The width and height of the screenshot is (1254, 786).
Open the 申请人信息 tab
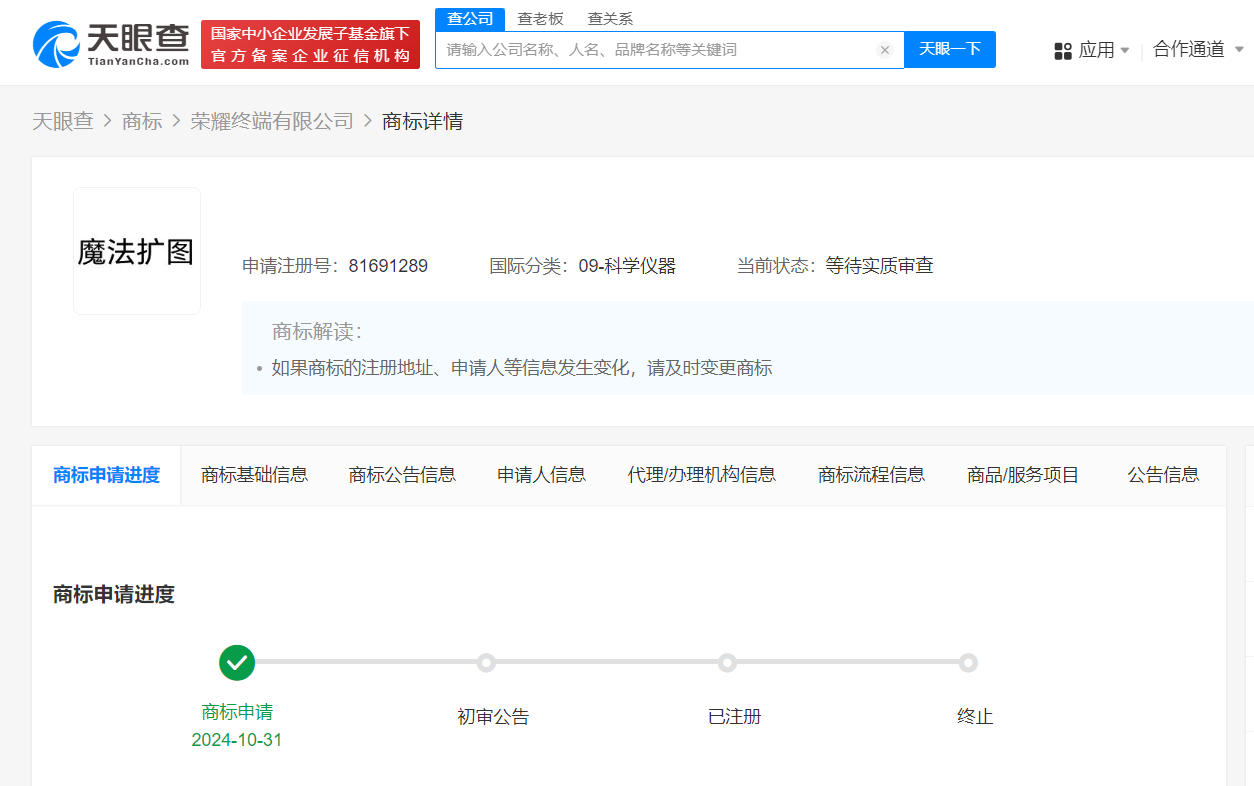click(541, 475)
